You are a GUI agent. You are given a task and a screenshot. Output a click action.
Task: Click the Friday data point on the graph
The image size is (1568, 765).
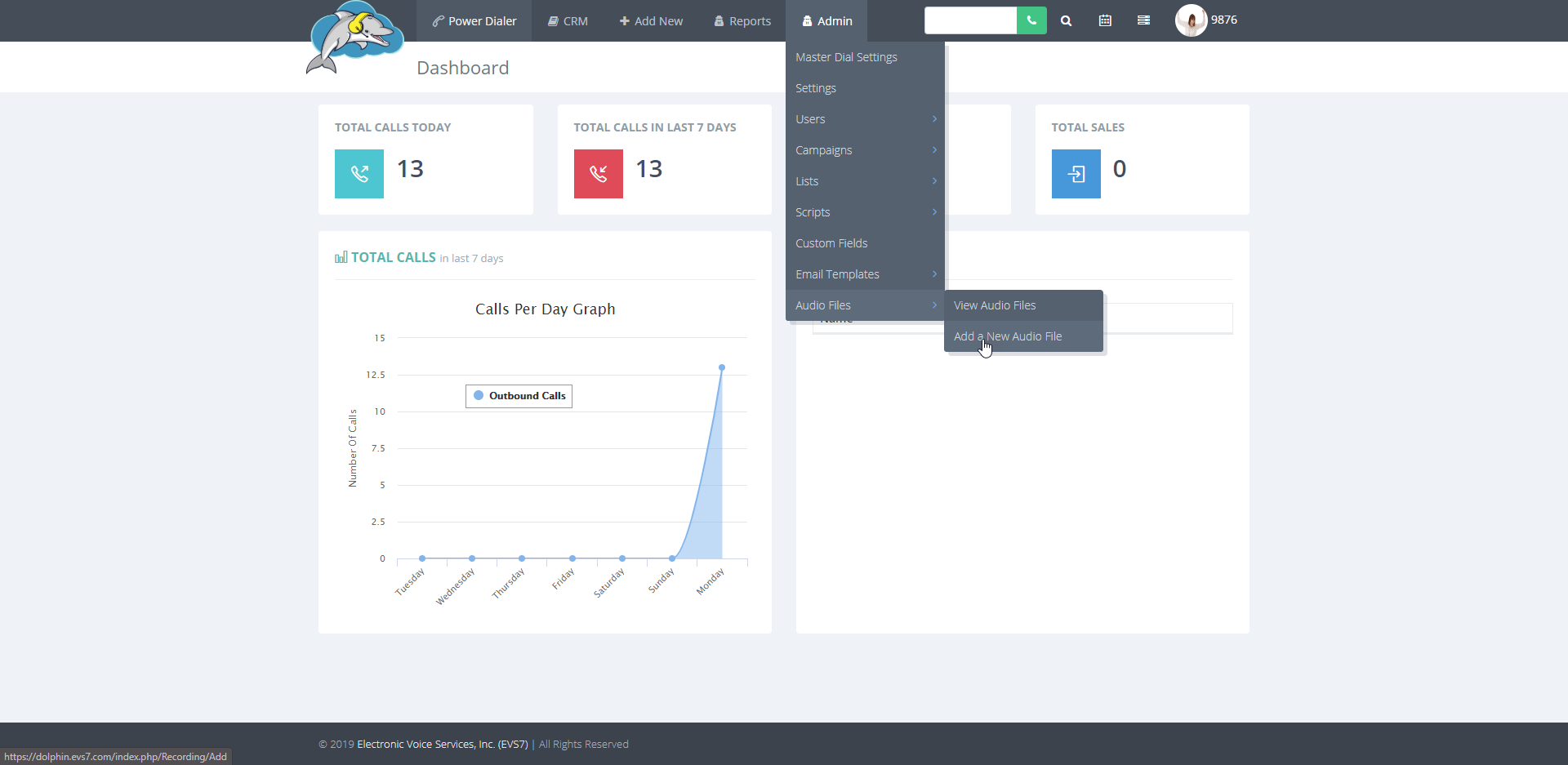click(572, 558)
